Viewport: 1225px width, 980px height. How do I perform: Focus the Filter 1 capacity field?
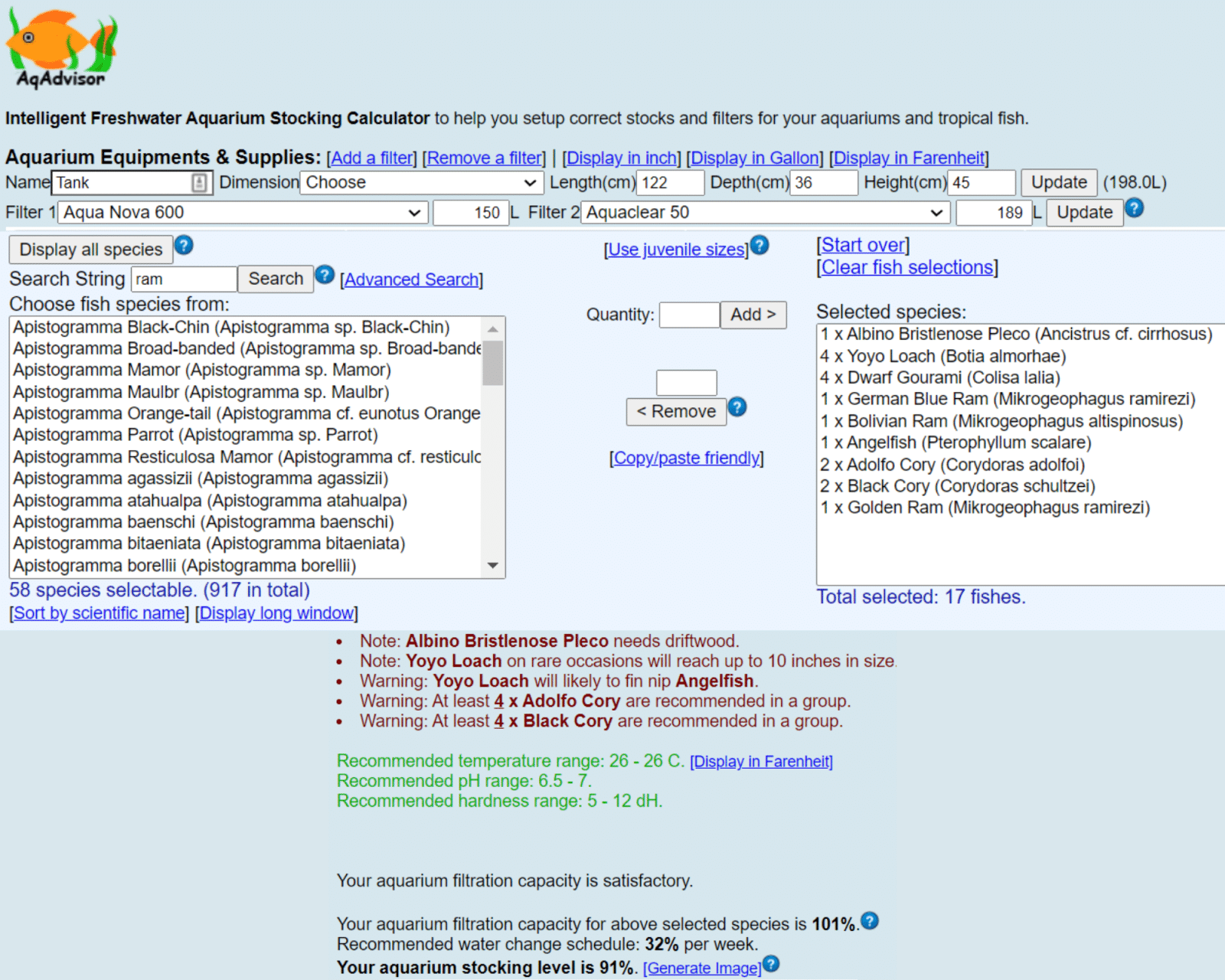tap(471, 212)
